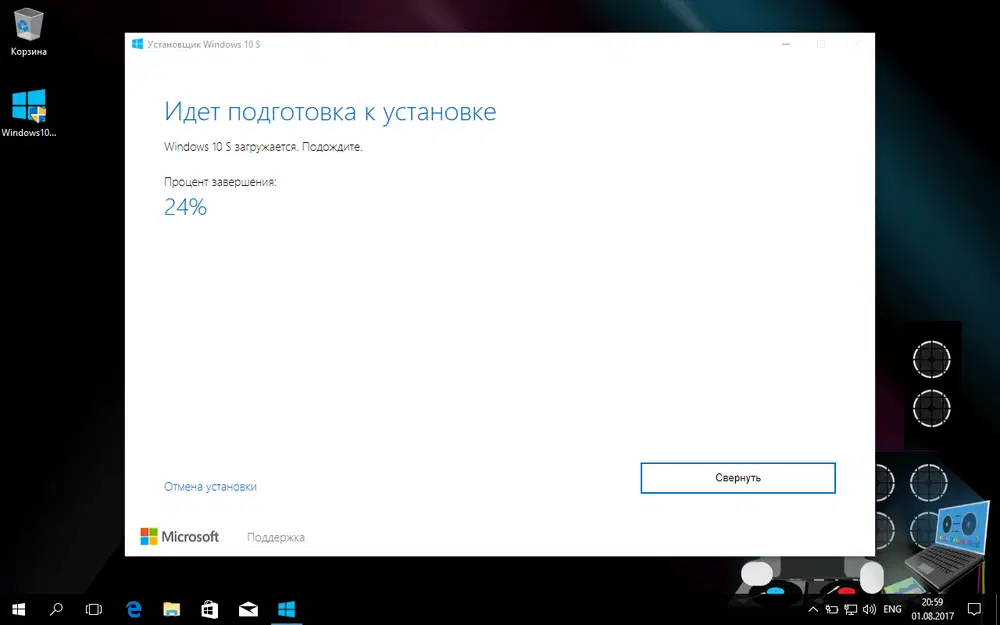Viewport: 1000px width, 625px height.
Task: Click the 'Windows 10 S загружается' text
Action: tap(231, 147)
